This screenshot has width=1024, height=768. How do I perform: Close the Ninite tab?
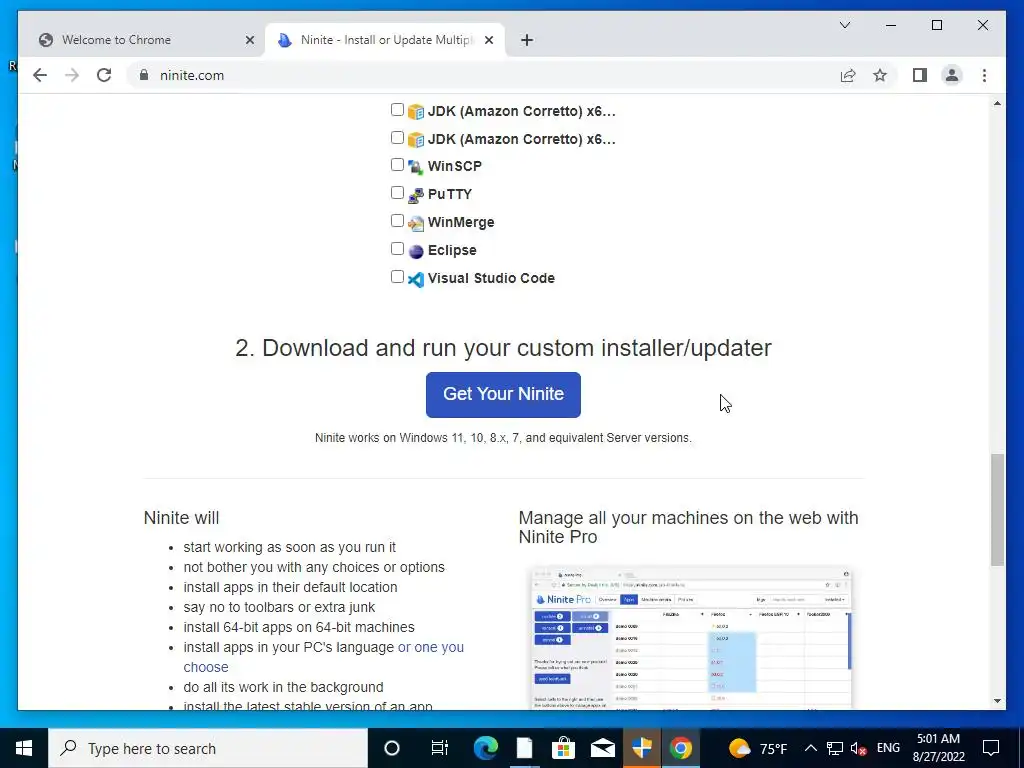point(489,40)
